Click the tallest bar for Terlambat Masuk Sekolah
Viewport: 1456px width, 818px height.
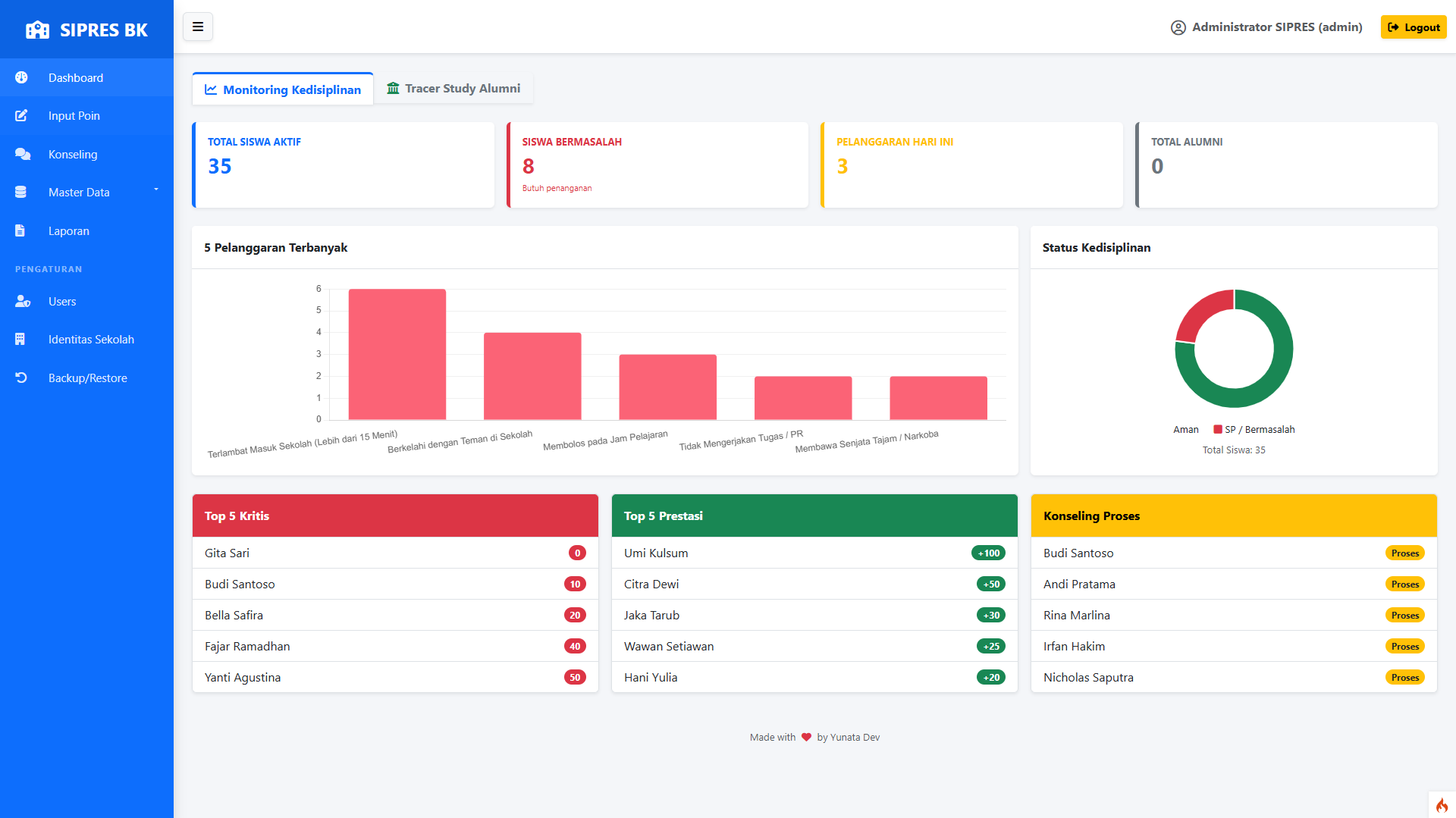tap(397, 353)
